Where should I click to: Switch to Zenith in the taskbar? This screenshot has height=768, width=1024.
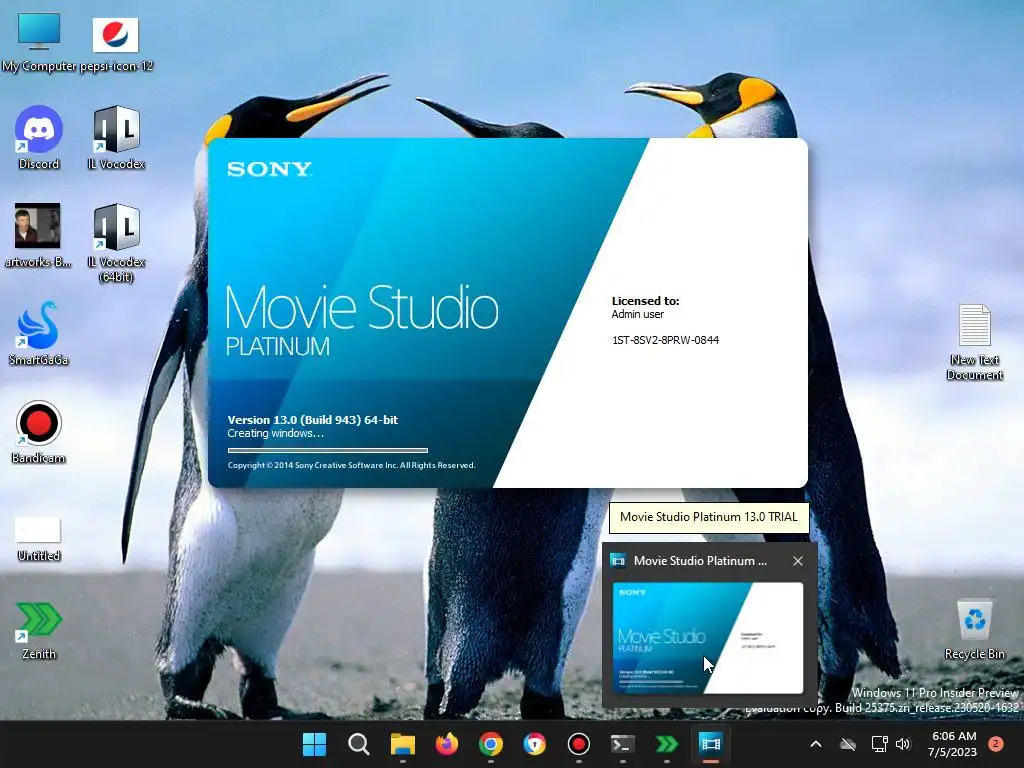667,744
